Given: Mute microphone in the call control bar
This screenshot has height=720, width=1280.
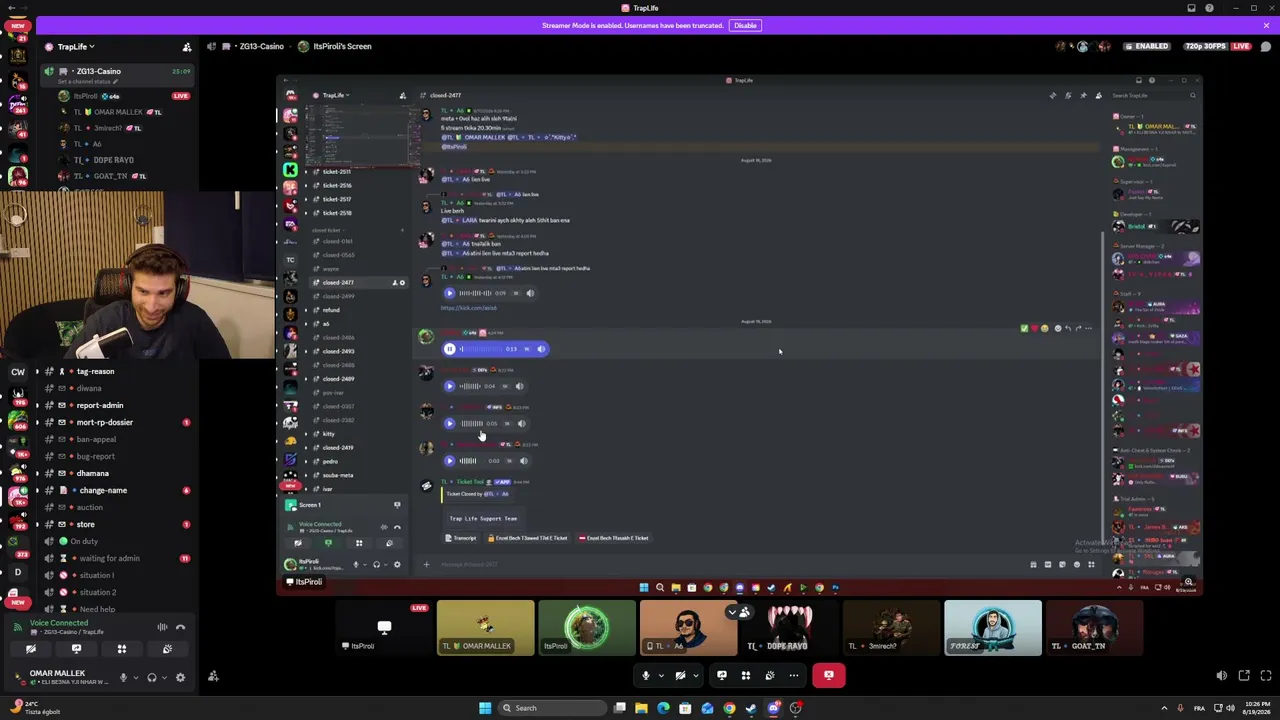Looking at the screenshot, I should [x=646, y=675].
